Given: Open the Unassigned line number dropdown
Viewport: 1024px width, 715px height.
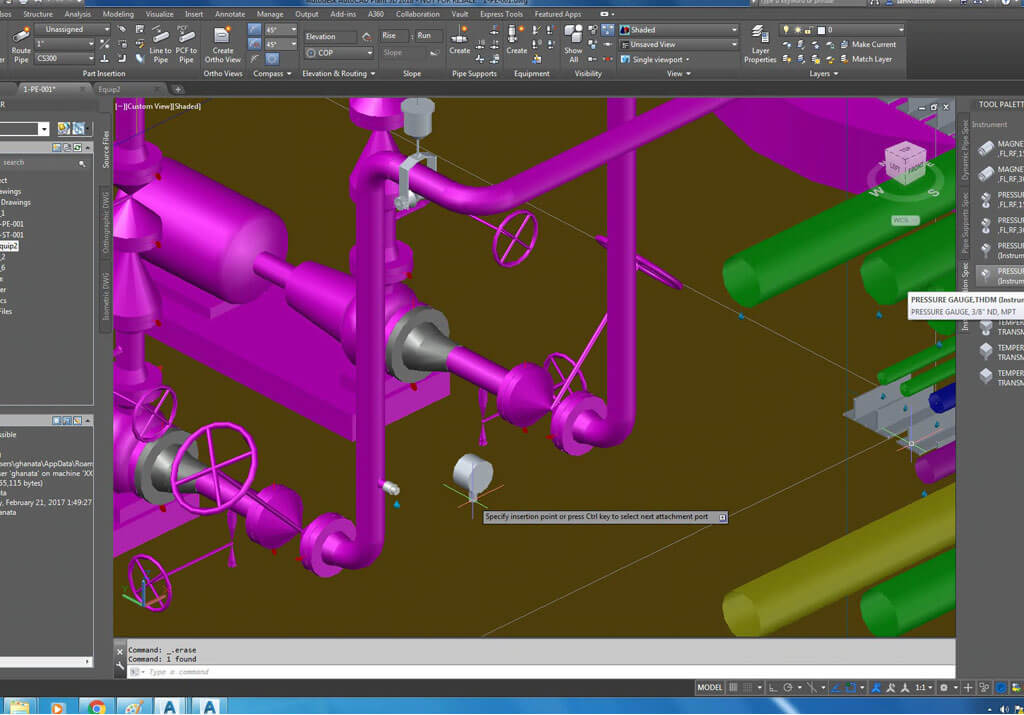Looking at the screenshot, I should (x=72, y=29).
